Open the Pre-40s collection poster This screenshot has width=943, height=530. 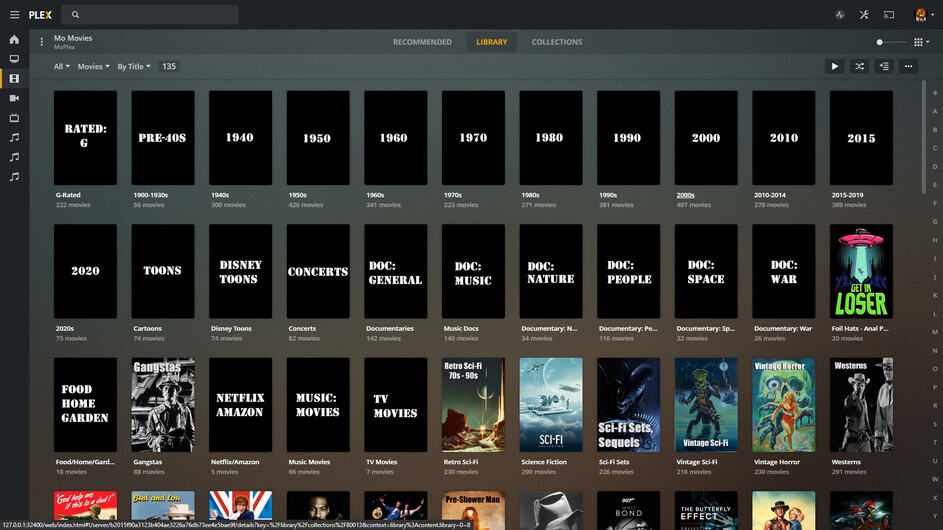coord(163,138)
